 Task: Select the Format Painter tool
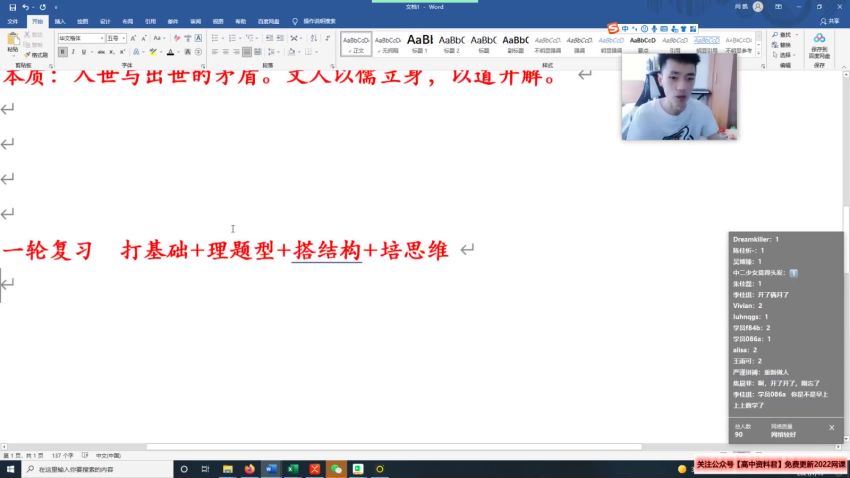pos(36,55)
